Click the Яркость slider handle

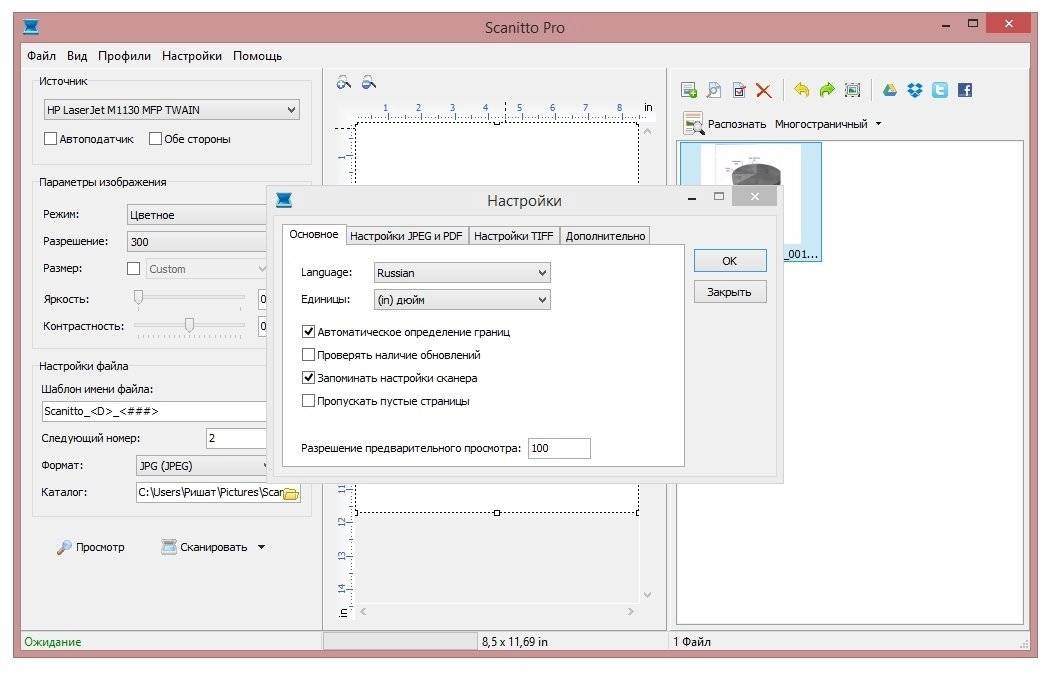pos(139,297)
